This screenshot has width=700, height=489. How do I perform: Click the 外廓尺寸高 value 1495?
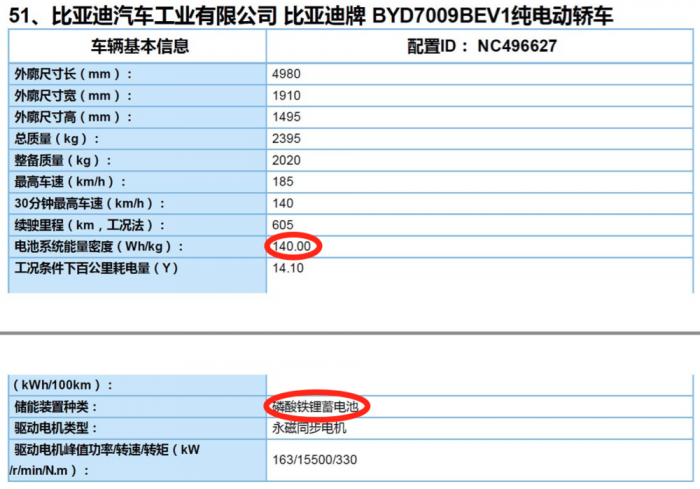(286, 117)
